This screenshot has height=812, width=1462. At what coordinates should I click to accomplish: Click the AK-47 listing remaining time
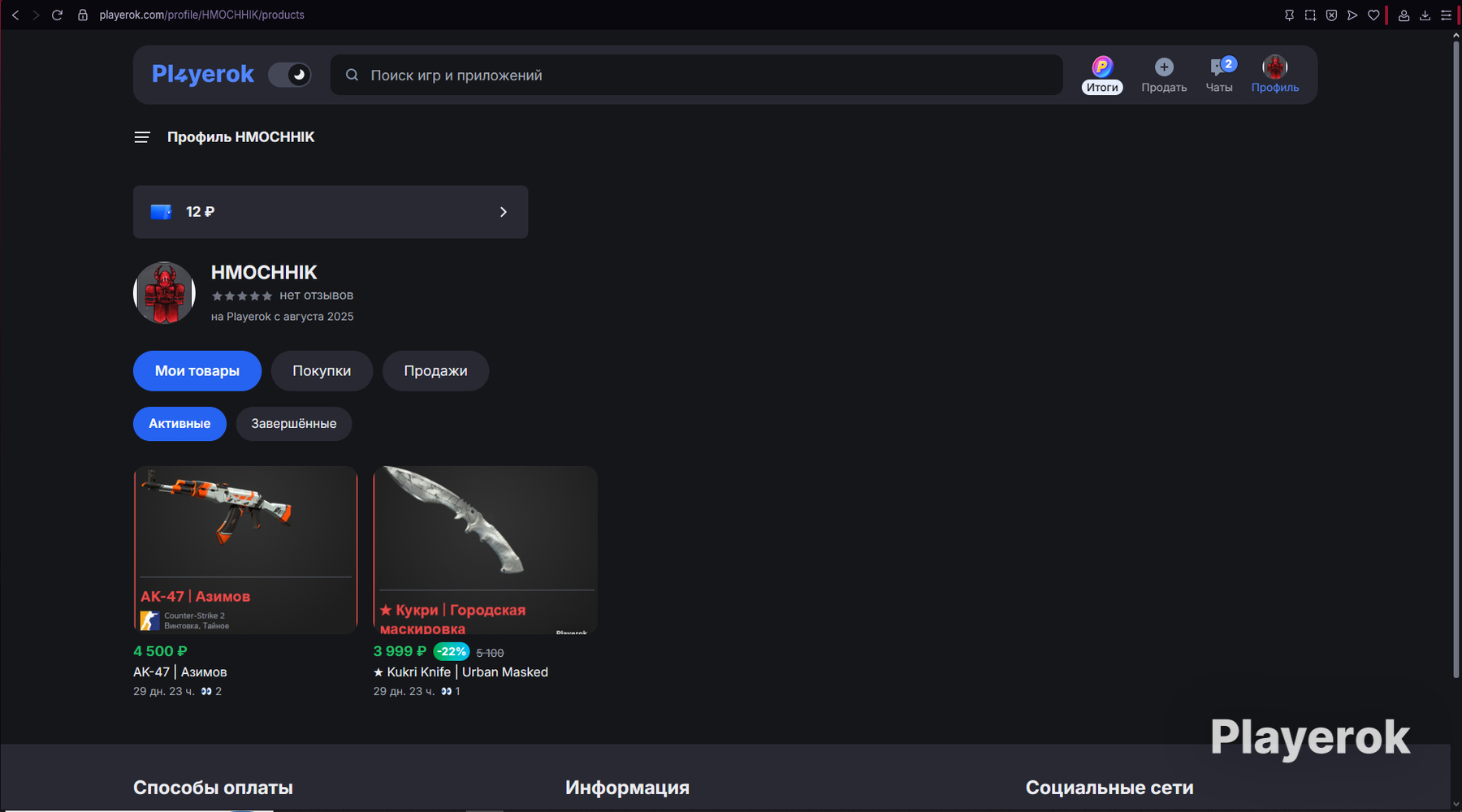[164, 692]
